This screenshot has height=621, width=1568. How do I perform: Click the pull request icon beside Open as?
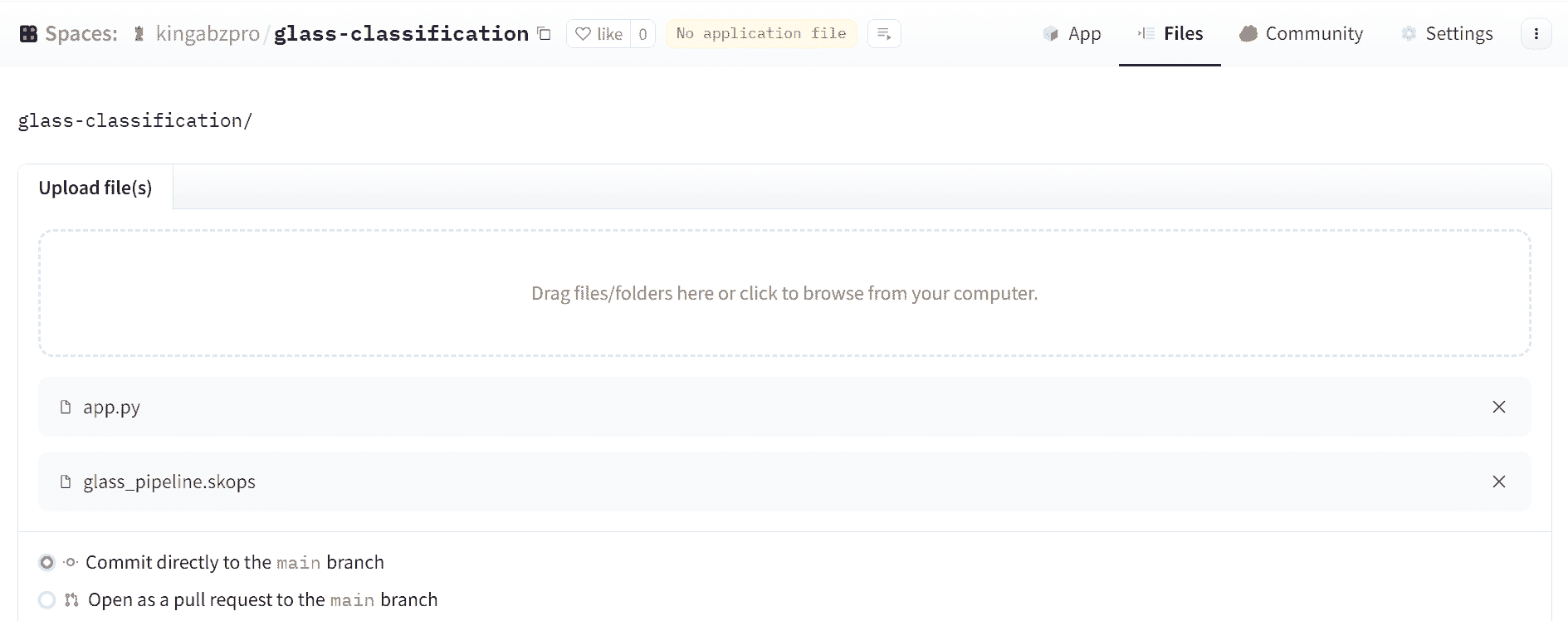72,599
